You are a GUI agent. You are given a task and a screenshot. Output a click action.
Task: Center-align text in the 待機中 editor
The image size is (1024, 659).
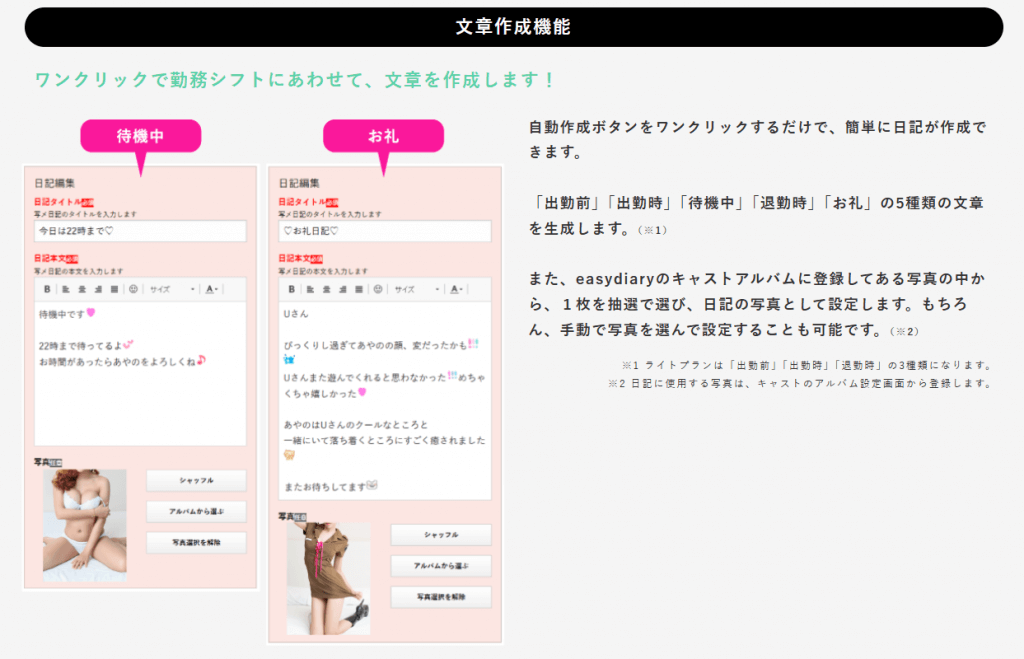pyautogui.click(x=81, y=289)
